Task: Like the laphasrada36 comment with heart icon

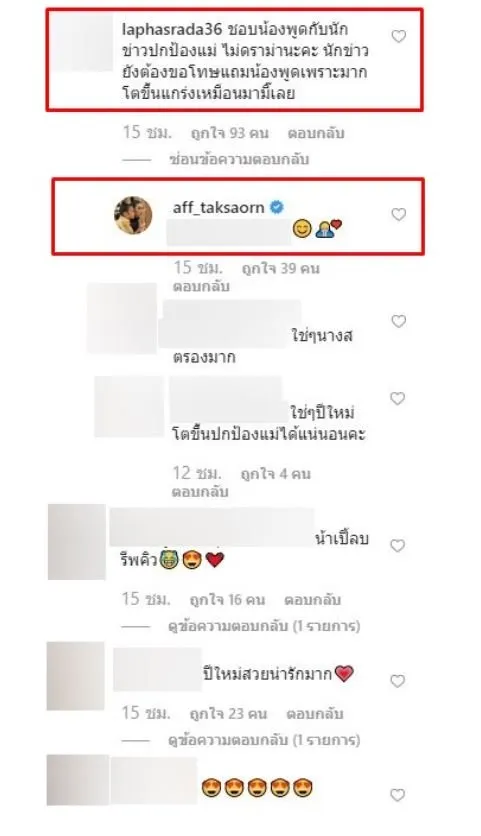Action: [399, 36]
